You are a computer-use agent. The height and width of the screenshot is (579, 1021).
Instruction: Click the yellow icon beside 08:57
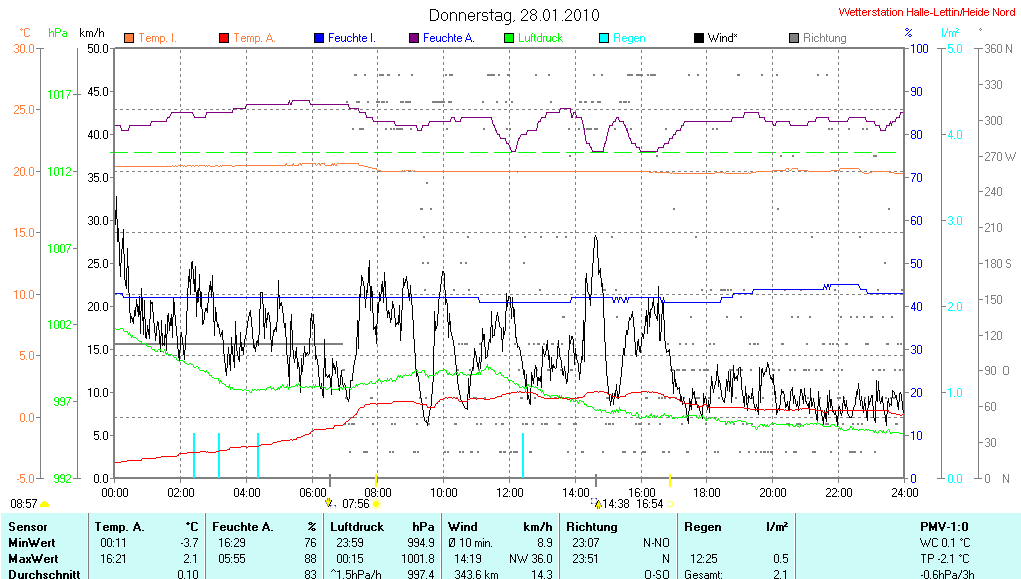44,505
